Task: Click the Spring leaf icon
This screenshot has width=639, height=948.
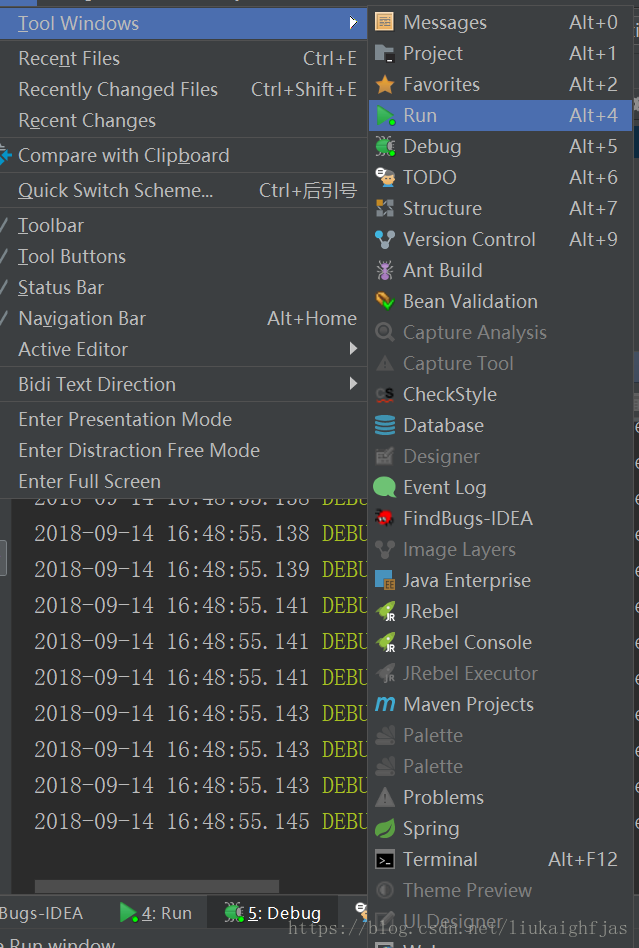Action: (384, 828)
